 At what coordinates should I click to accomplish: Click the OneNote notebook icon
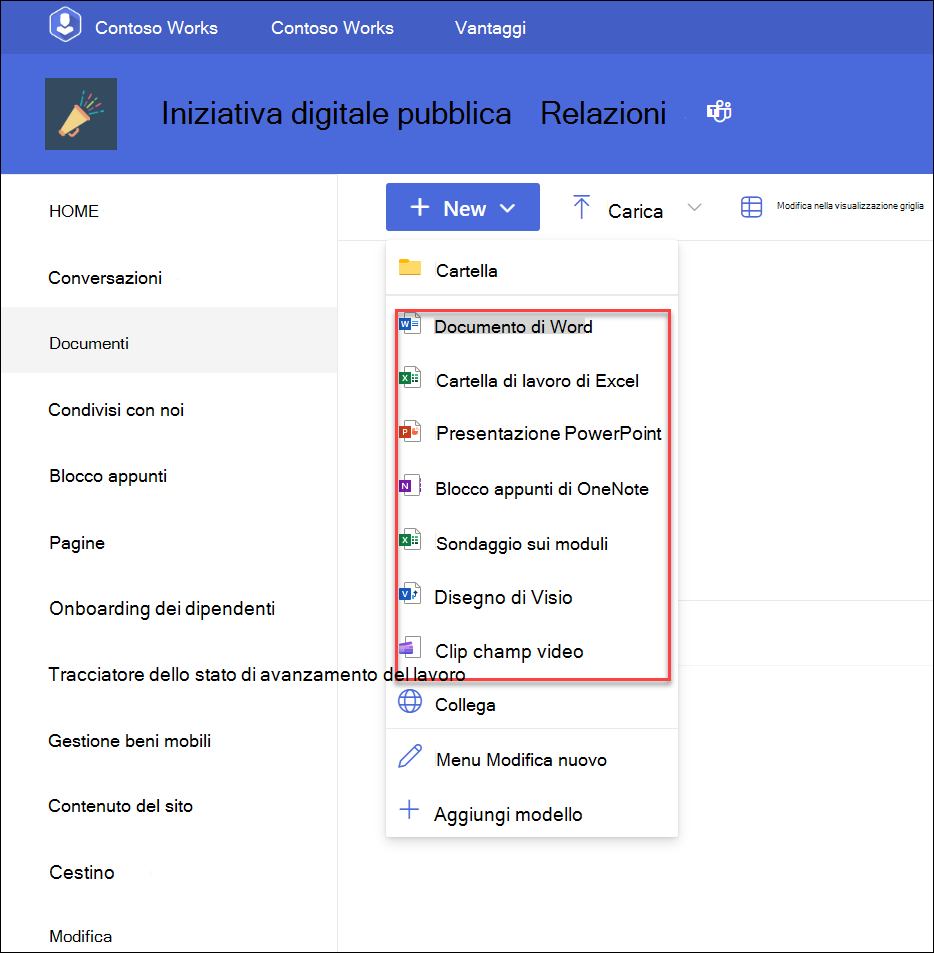click(410, 486)
